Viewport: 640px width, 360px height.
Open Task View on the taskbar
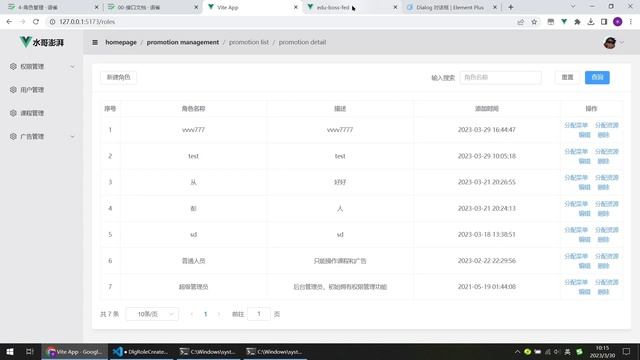coord(29,351)
